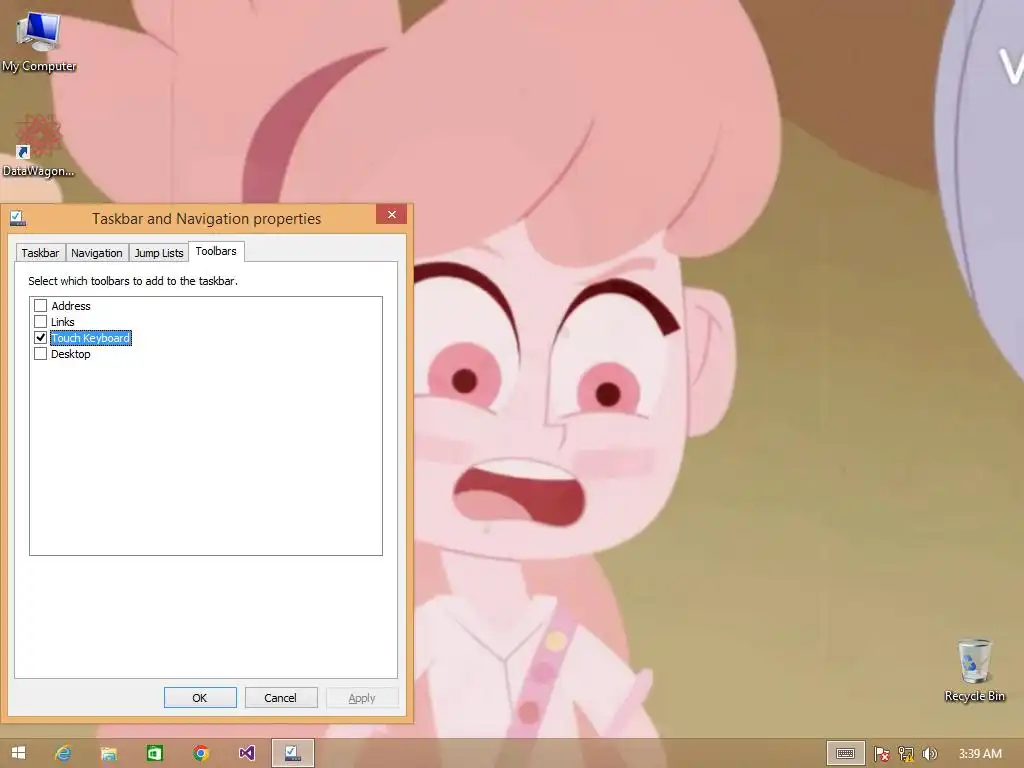Open My Computer desktop icon
The height and width of the screenshot is (768, 1024).
39,40
